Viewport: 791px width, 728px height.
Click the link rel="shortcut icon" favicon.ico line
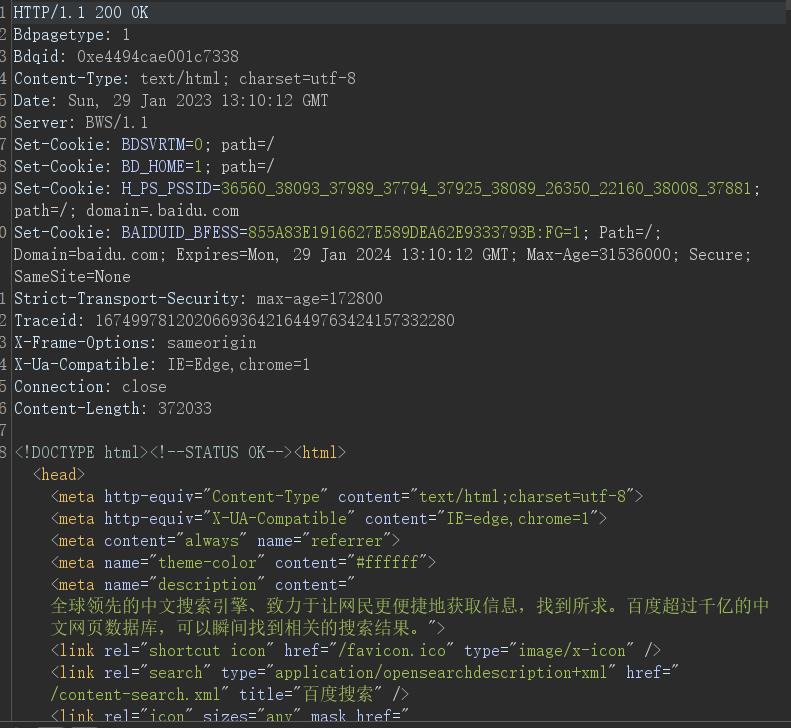pyautogui.click(x=356, y=650)
